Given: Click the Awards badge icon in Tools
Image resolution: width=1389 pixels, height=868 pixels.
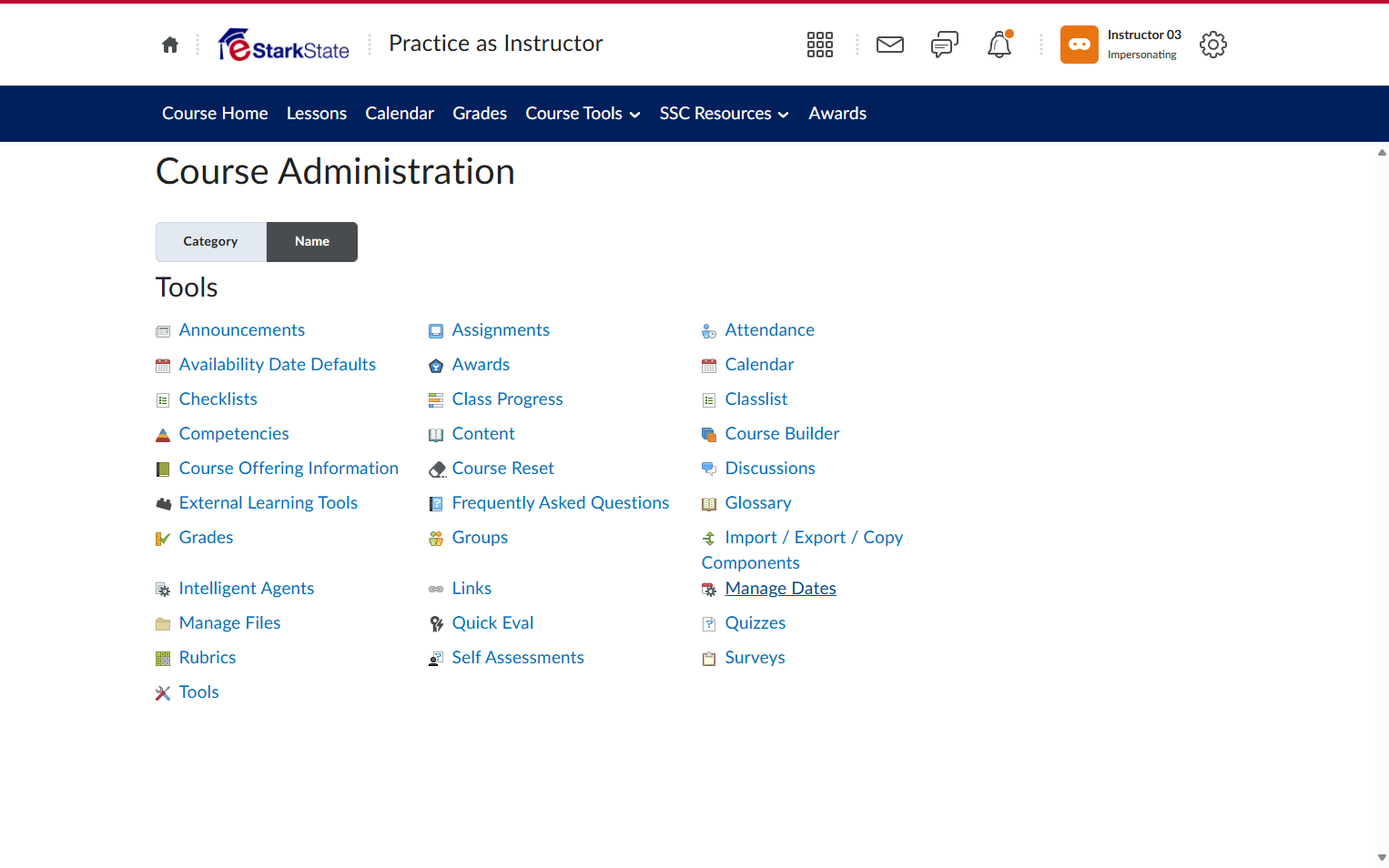Looking at the screenshot, I should tap(436, 366).
